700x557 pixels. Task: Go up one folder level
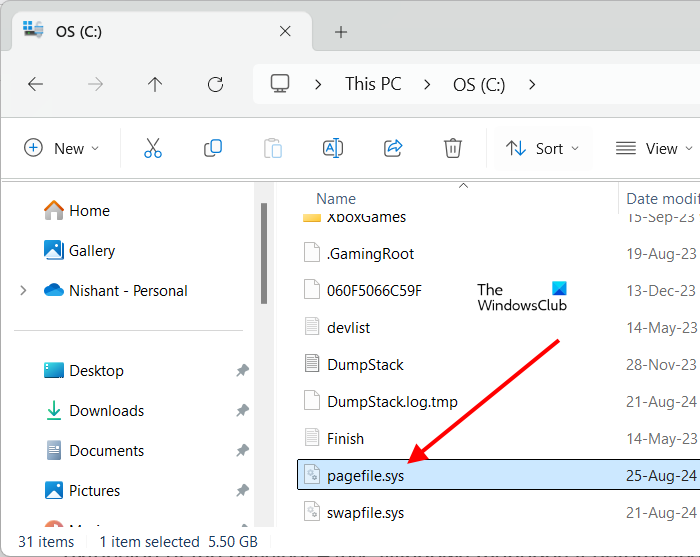[155, 84]
